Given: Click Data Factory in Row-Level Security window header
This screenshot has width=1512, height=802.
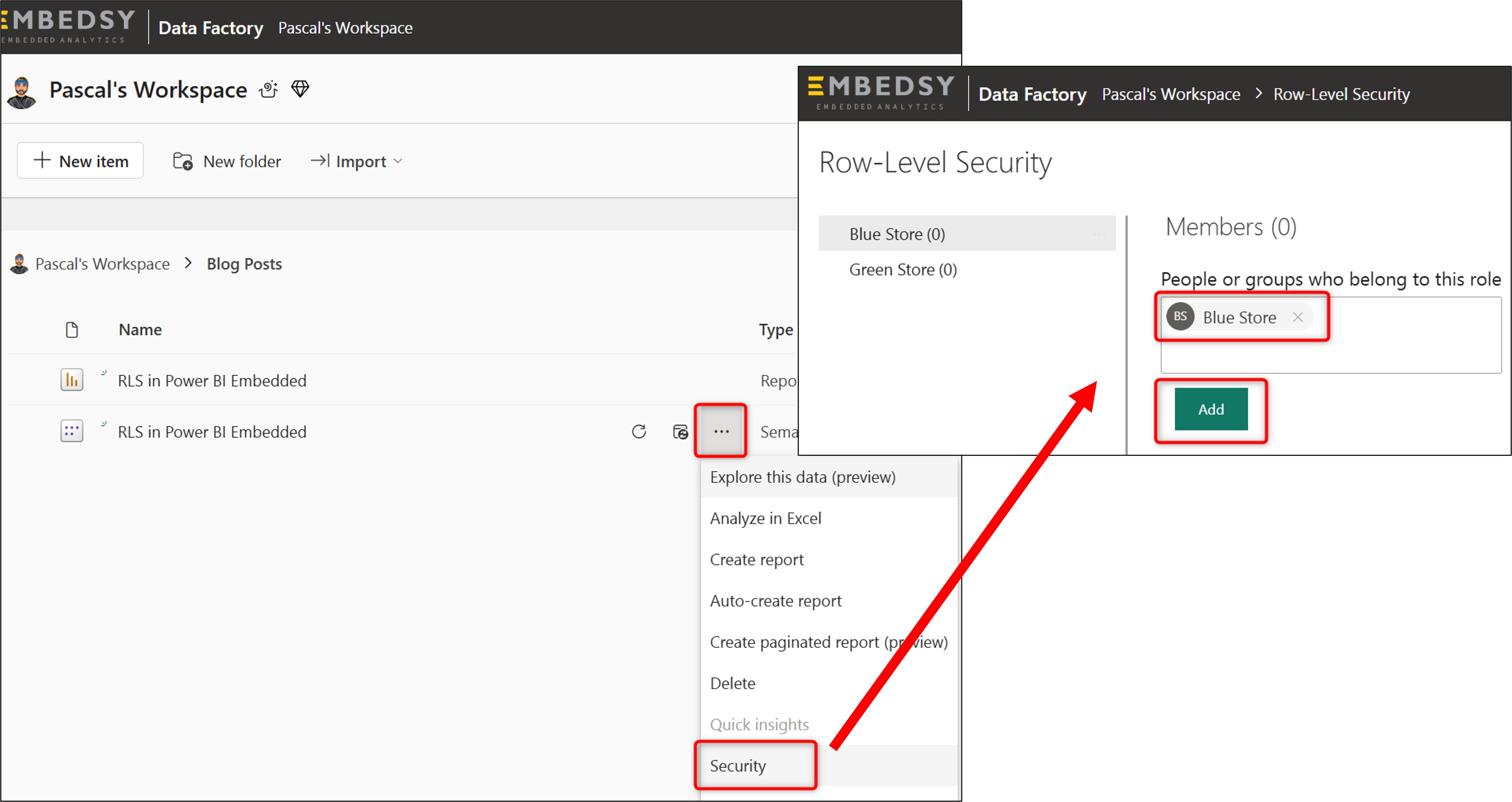Looking at the screenshot, I should (x=1032, y=94).
